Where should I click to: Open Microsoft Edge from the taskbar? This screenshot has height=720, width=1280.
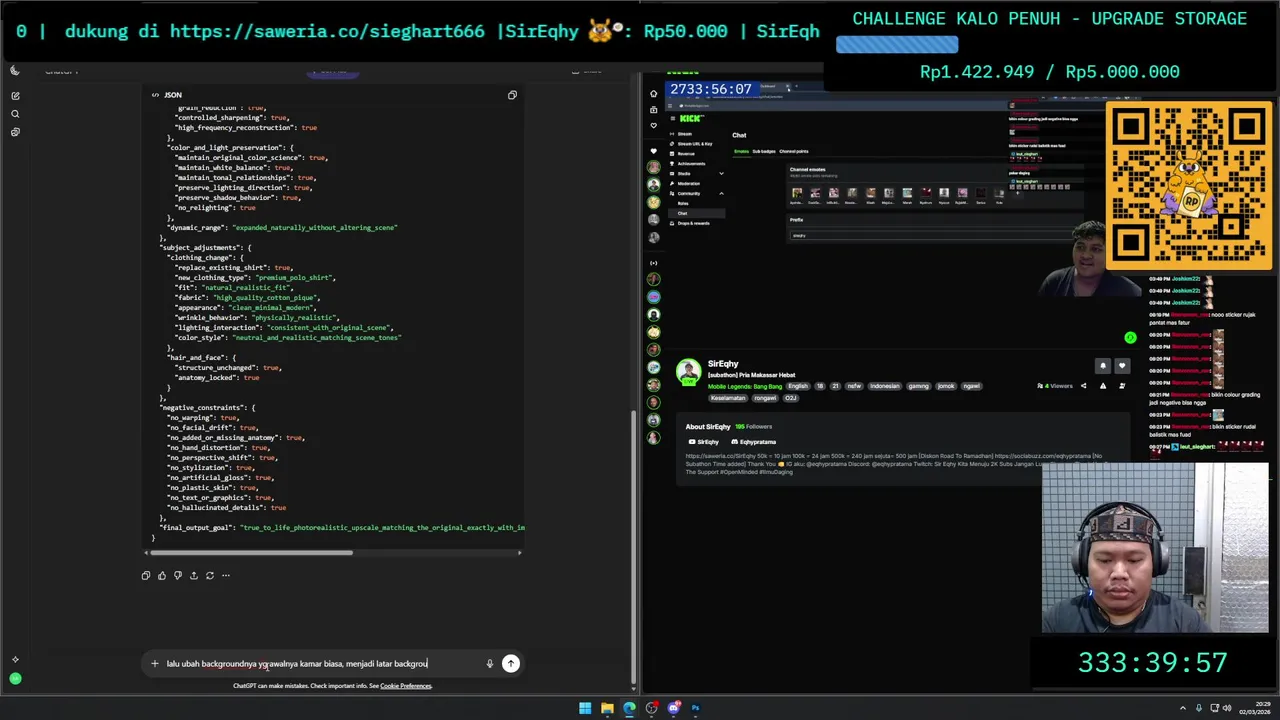pyautogui.click(x=629, y=708)
